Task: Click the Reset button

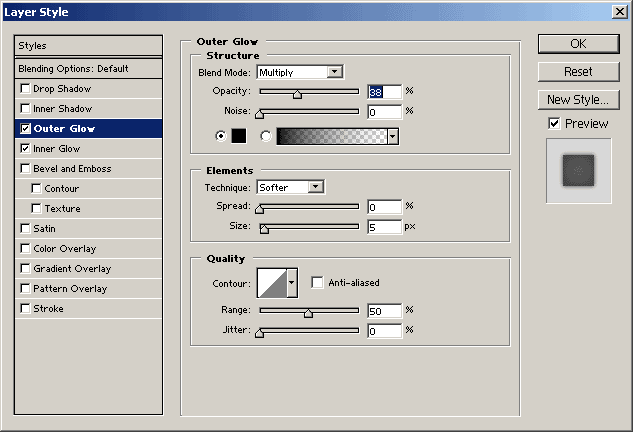Action: [x=579, y=72]
